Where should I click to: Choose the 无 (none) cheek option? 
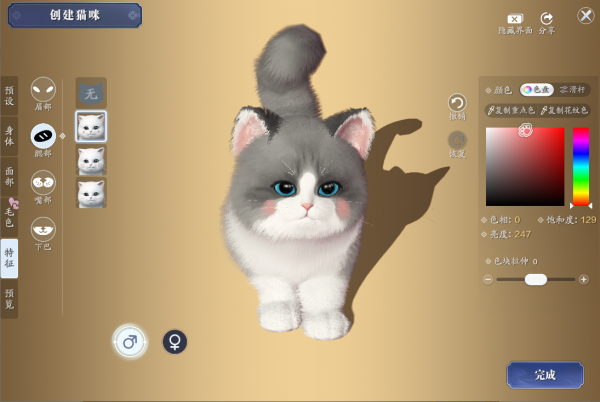[x=91, y=93]
